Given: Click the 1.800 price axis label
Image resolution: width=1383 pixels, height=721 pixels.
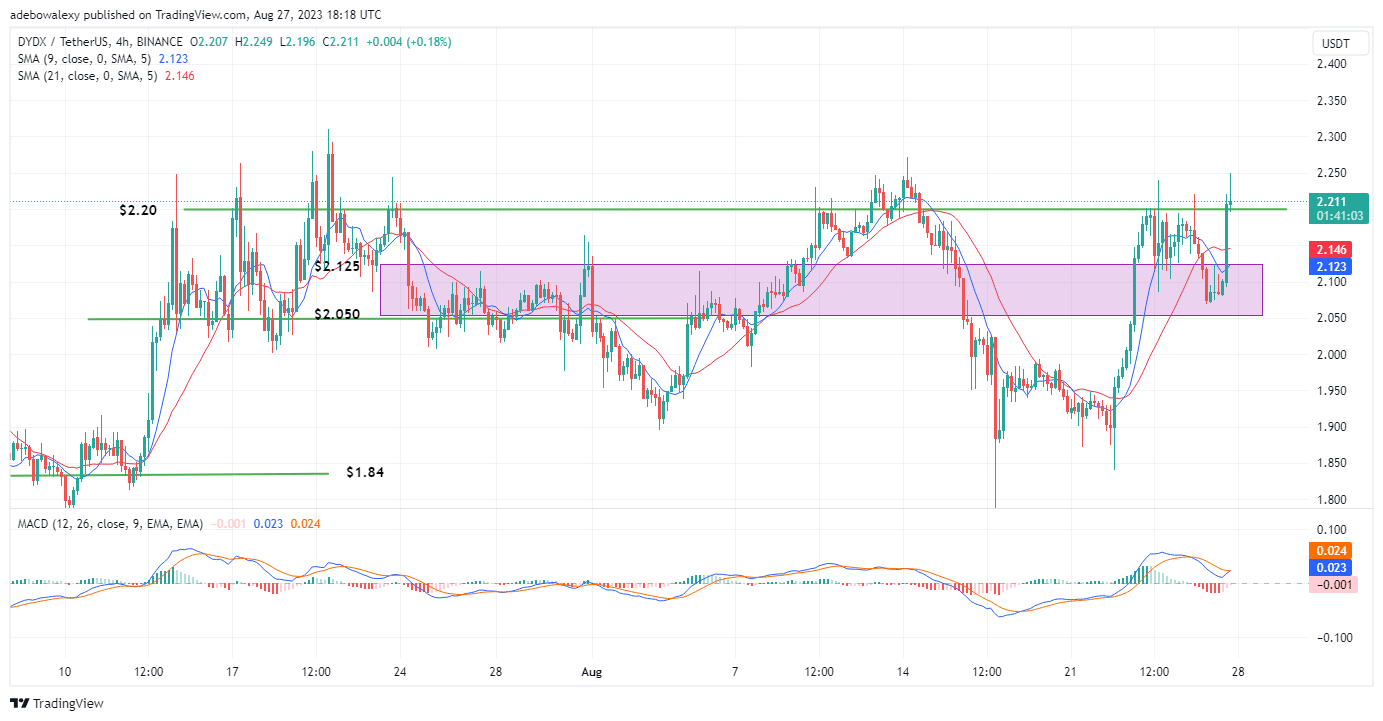Looking at the screenshot, I should 1333,500.
